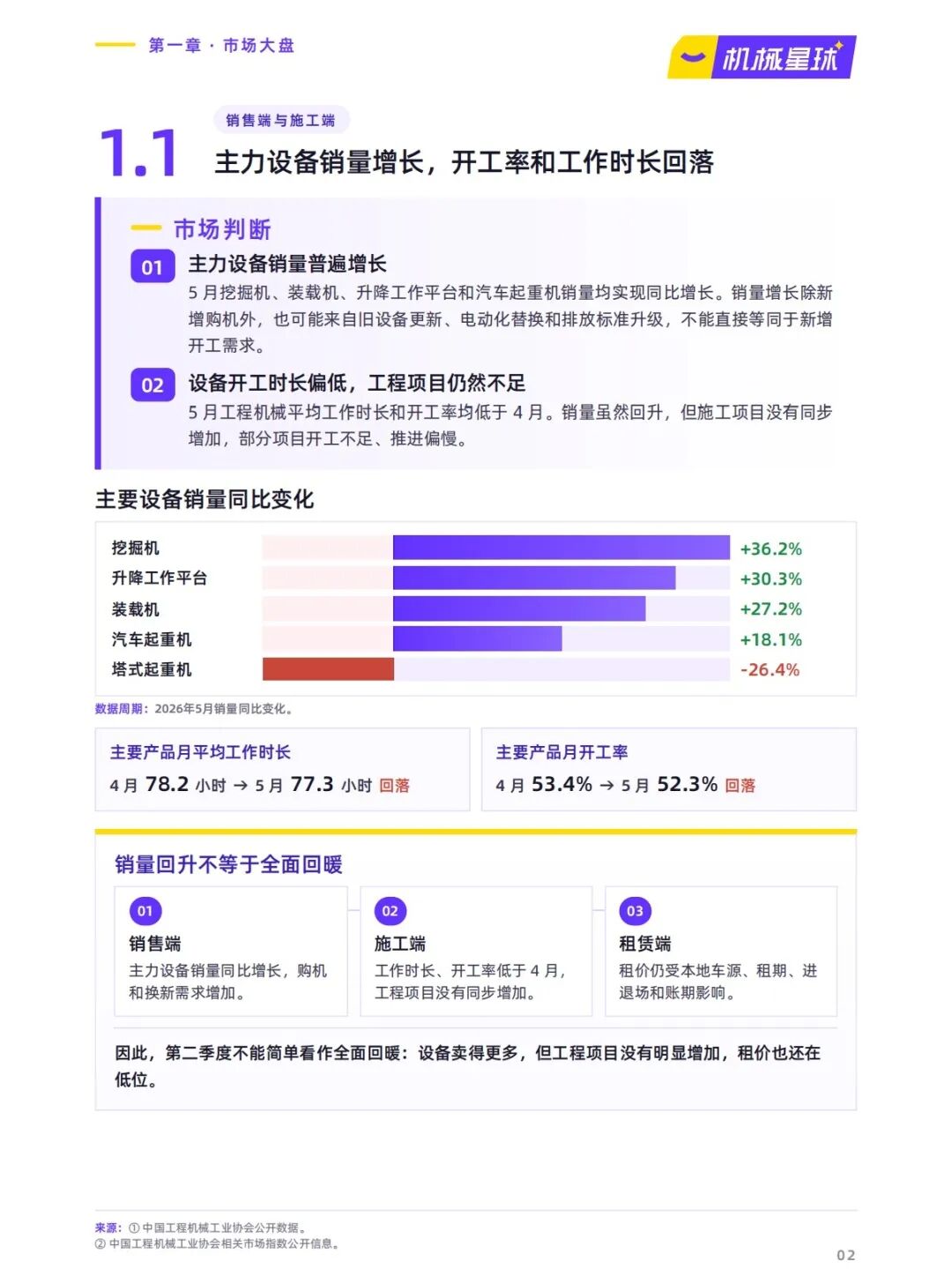
Task: Click the 02 badge beside 设备开工时长偏低
Action: (152, 385)
